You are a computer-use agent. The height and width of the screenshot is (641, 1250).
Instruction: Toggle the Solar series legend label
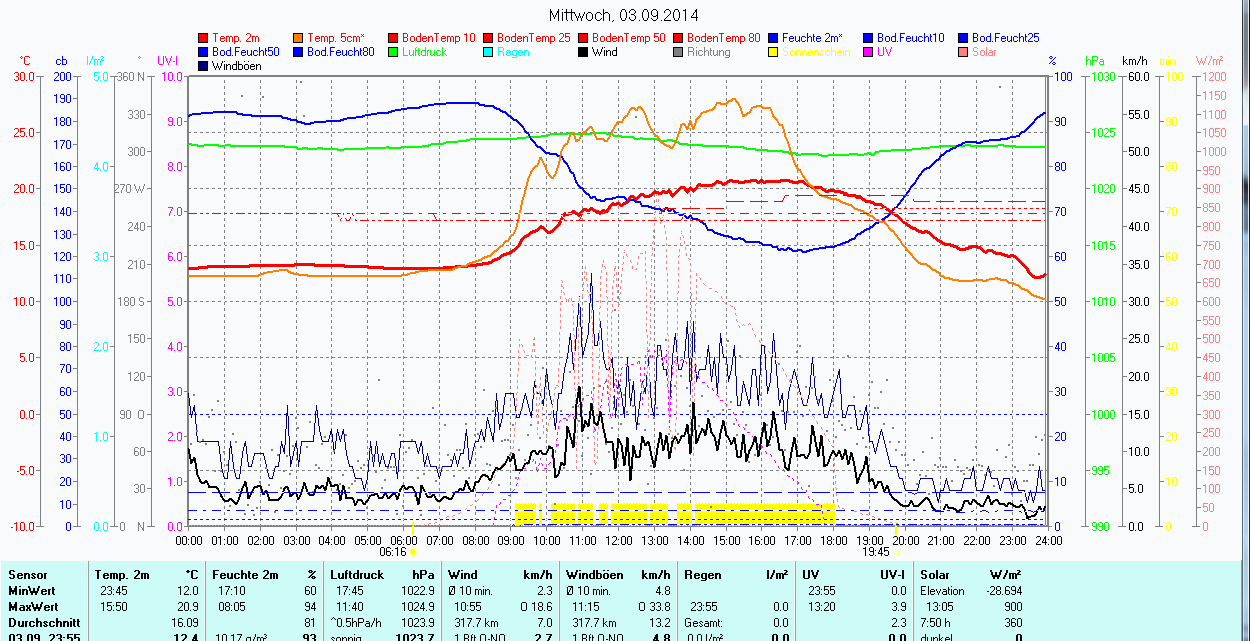[986, 52]
